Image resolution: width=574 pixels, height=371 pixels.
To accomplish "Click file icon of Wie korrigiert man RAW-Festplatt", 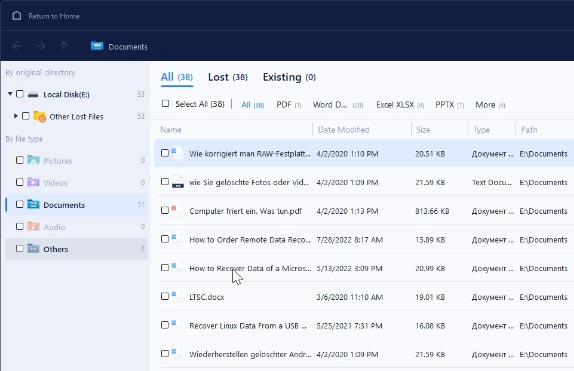I will point(178,153).
